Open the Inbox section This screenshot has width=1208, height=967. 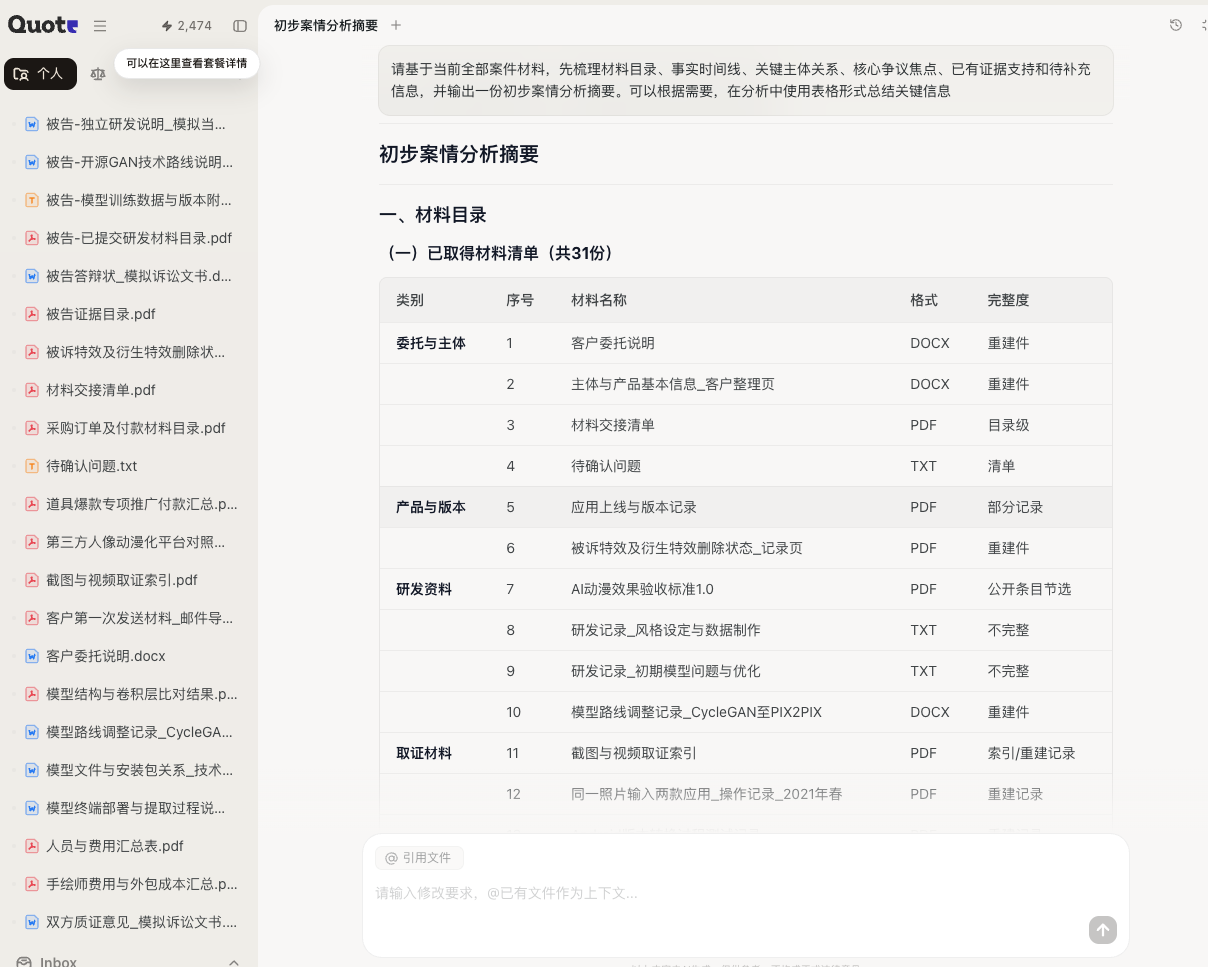click(x=59, y=962)
